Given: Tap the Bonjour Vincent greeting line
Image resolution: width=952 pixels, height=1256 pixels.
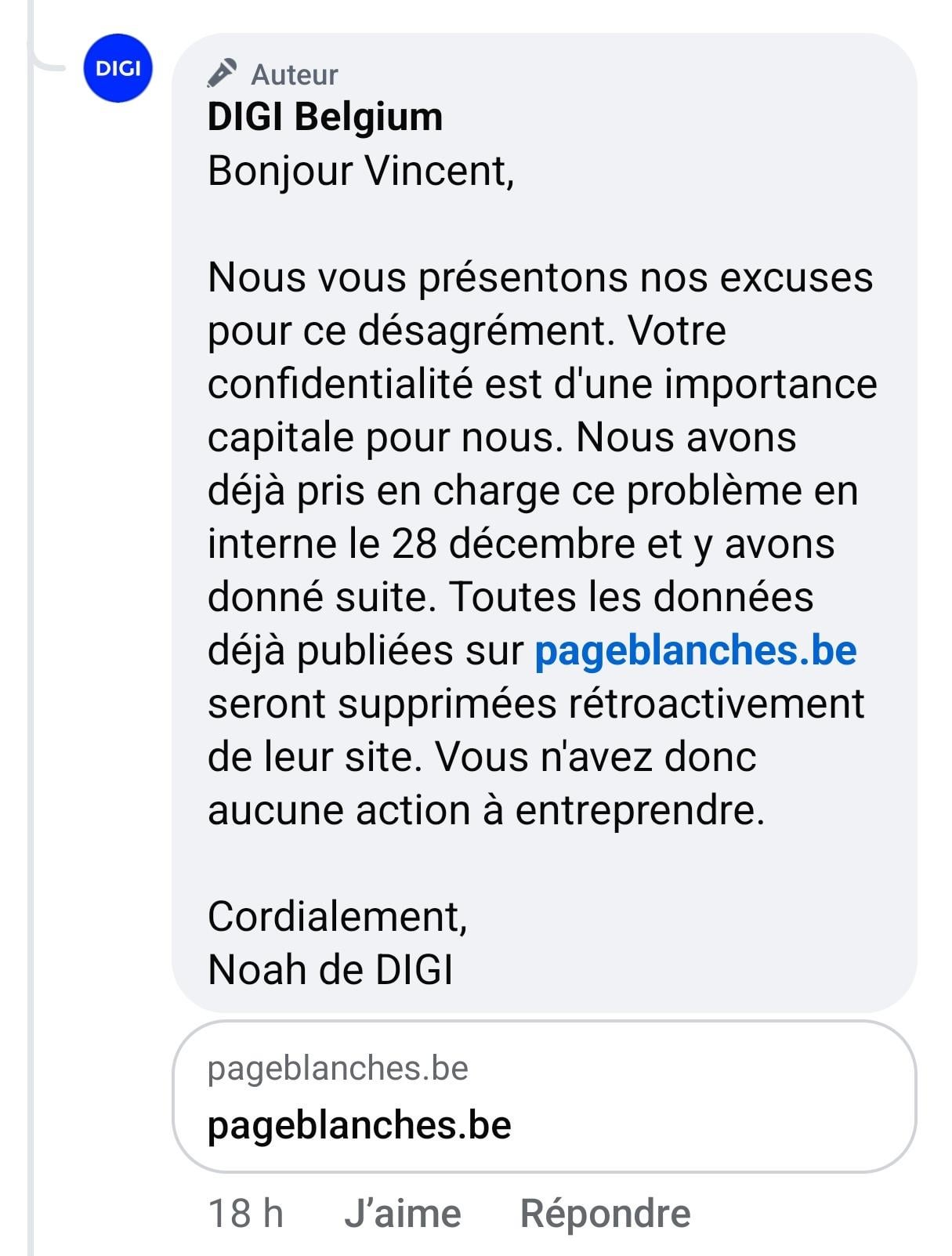Looking at the screenshot, I should [361, 171].
